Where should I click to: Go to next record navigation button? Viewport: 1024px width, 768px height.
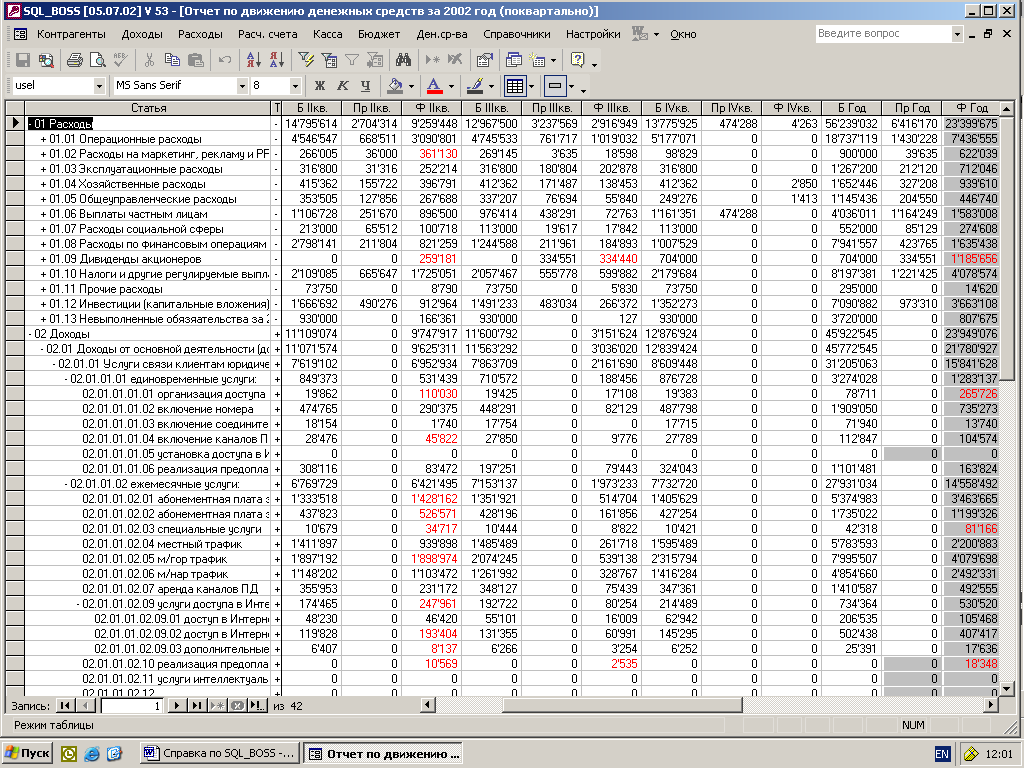click(x=177, y=705)
